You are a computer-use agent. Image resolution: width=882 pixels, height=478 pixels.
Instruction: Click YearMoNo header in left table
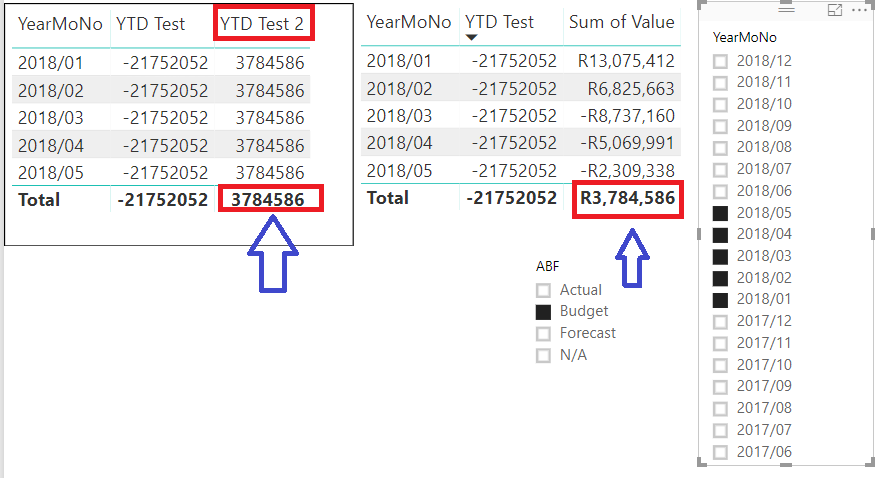[x=60, y=24]
